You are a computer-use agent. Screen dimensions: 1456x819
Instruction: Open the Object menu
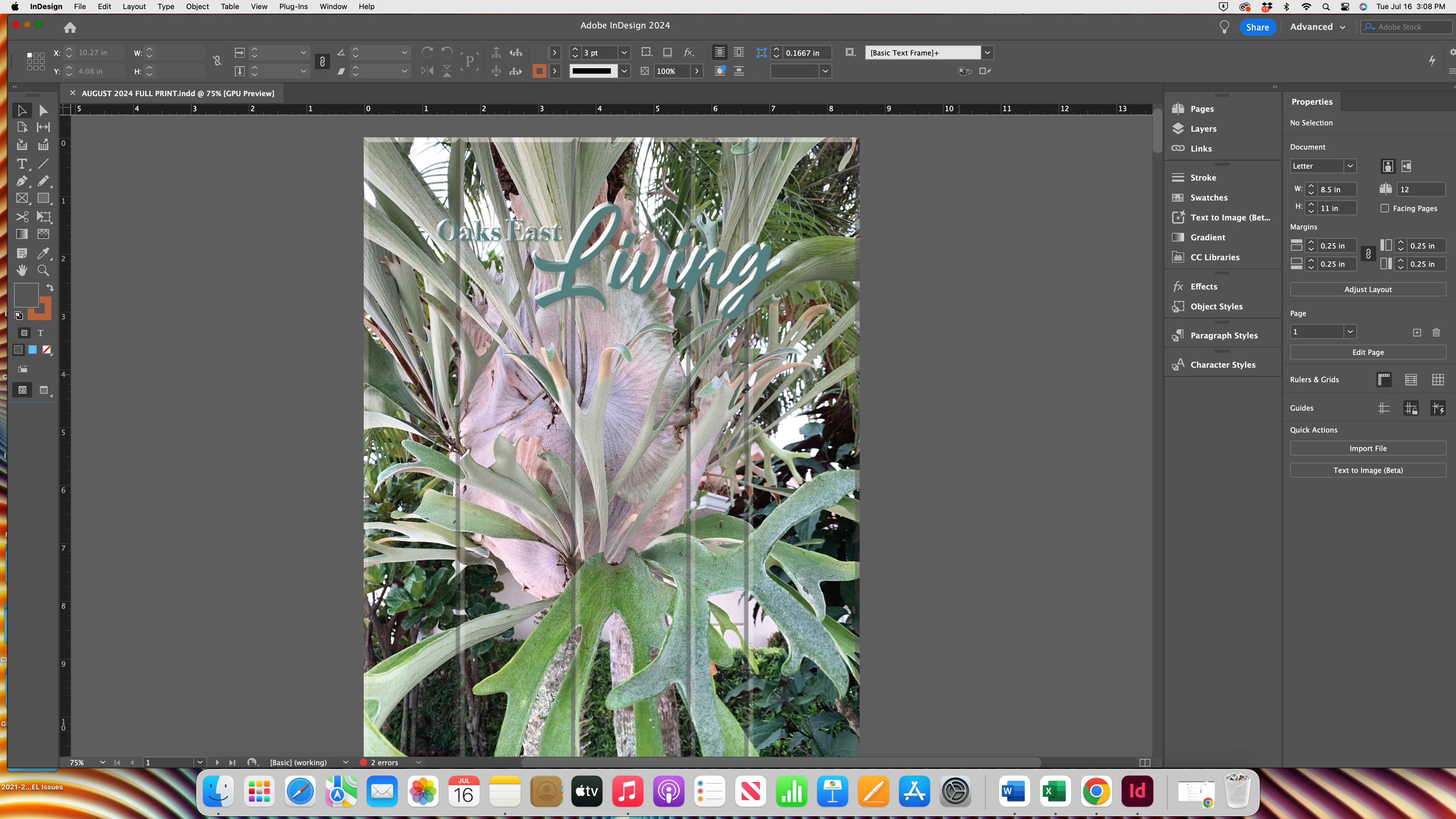[197, 7]
